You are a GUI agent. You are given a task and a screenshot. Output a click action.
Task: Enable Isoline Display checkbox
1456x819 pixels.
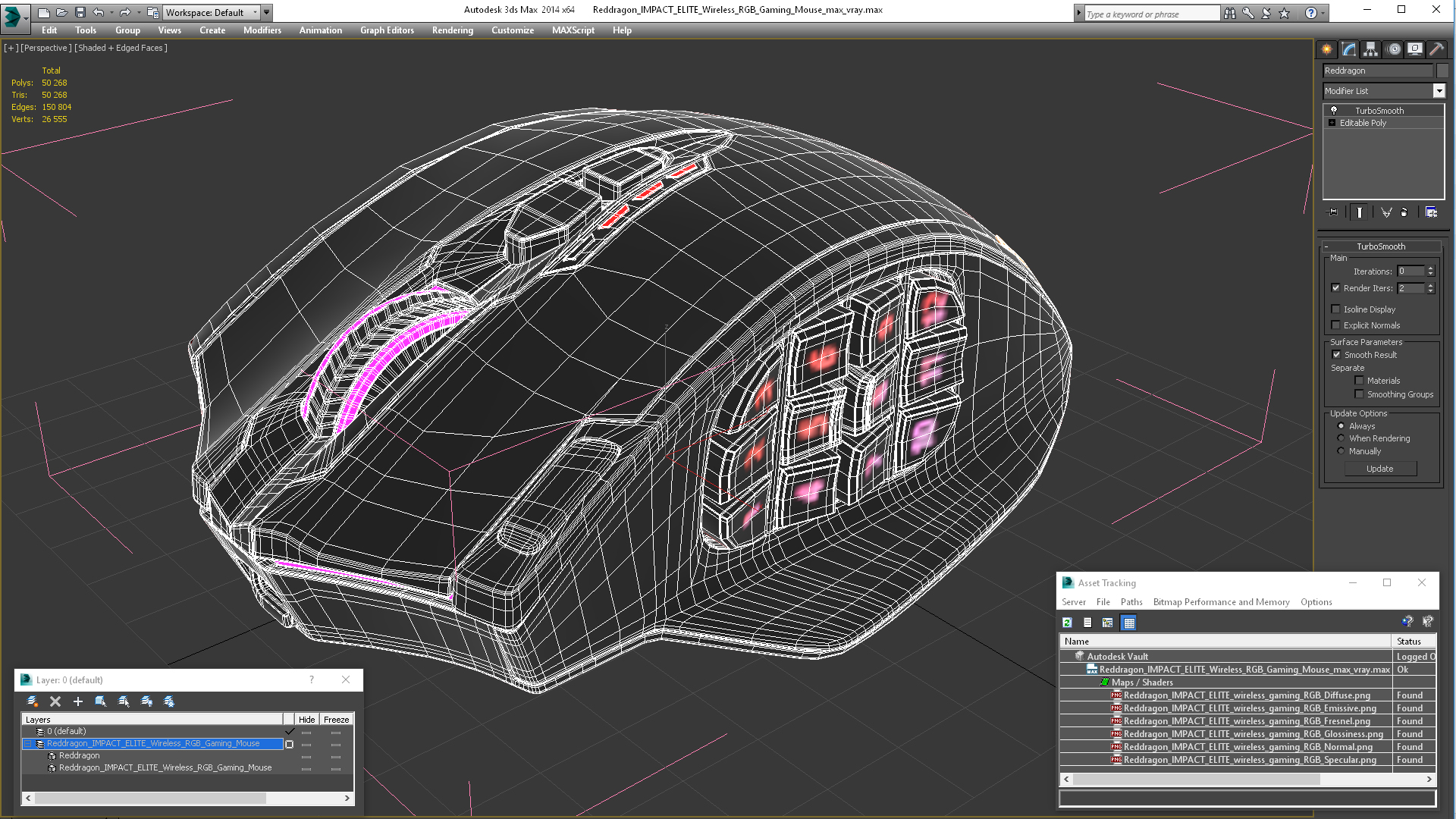tap(1336, 309)
